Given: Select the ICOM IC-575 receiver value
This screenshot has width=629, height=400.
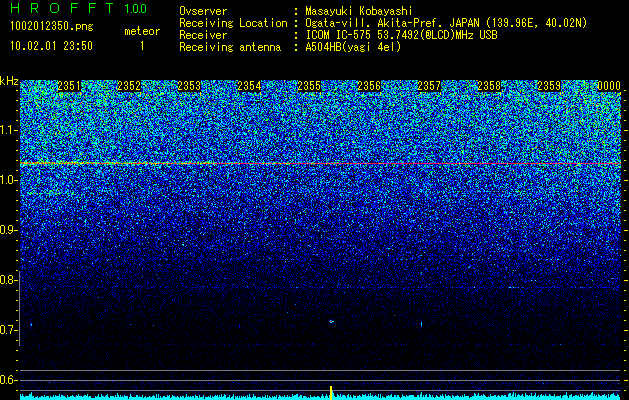Looking at the screenshot, I should pos(401,35).
